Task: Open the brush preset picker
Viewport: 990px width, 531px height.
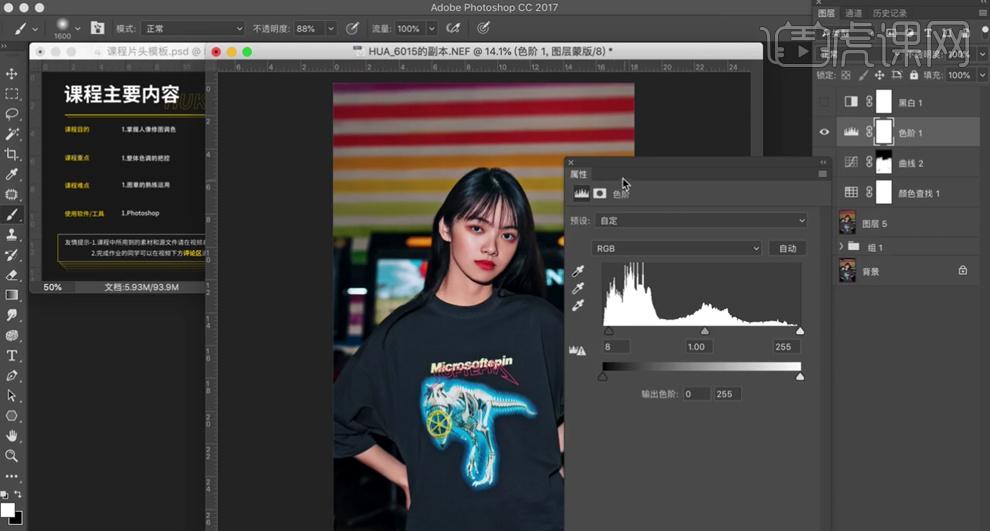Action: [x=77, y=28]
